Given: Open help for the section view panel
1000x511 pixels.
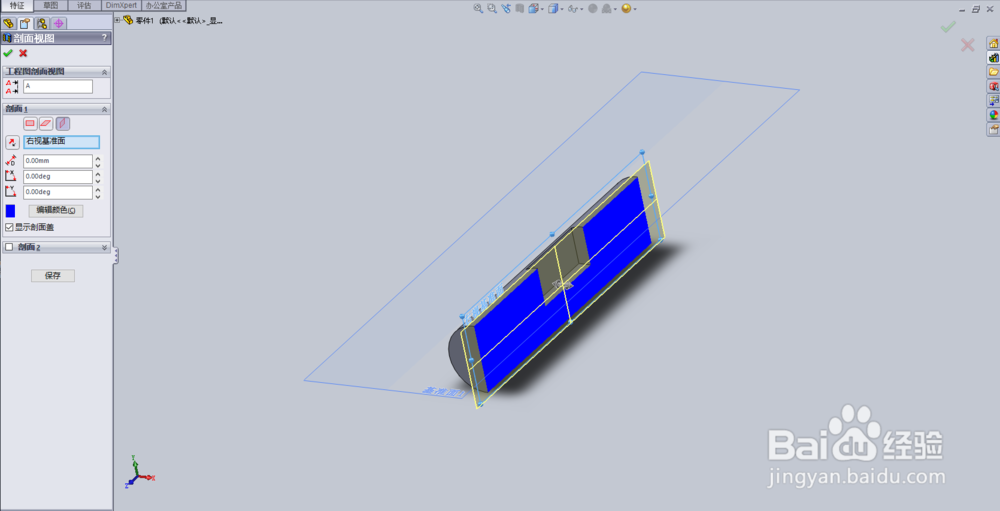Looking at the screenshot, I should (x=105, y=38).
